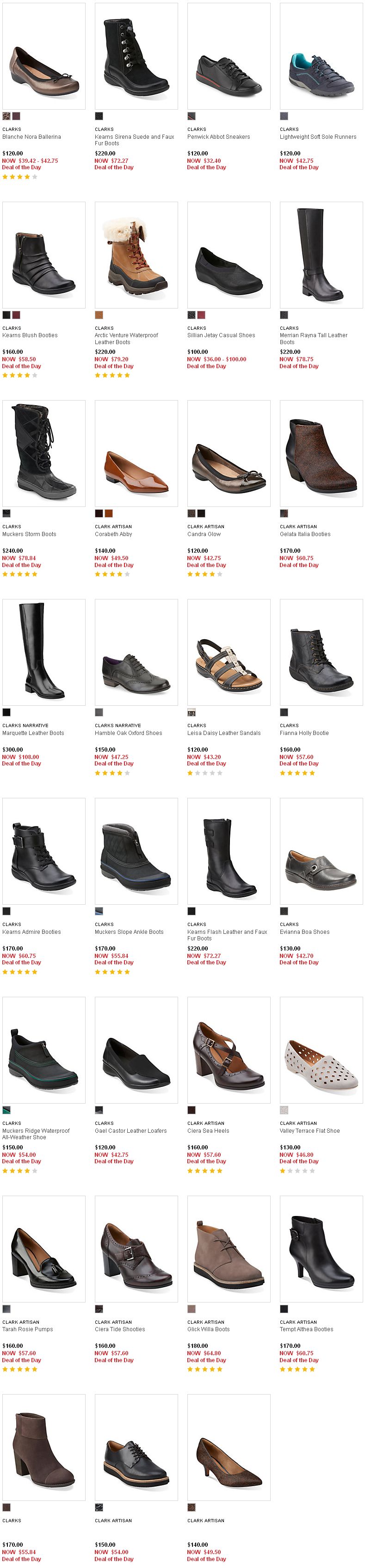Click the tan swatch for Arctic Venture boots

tap(99, 315)
